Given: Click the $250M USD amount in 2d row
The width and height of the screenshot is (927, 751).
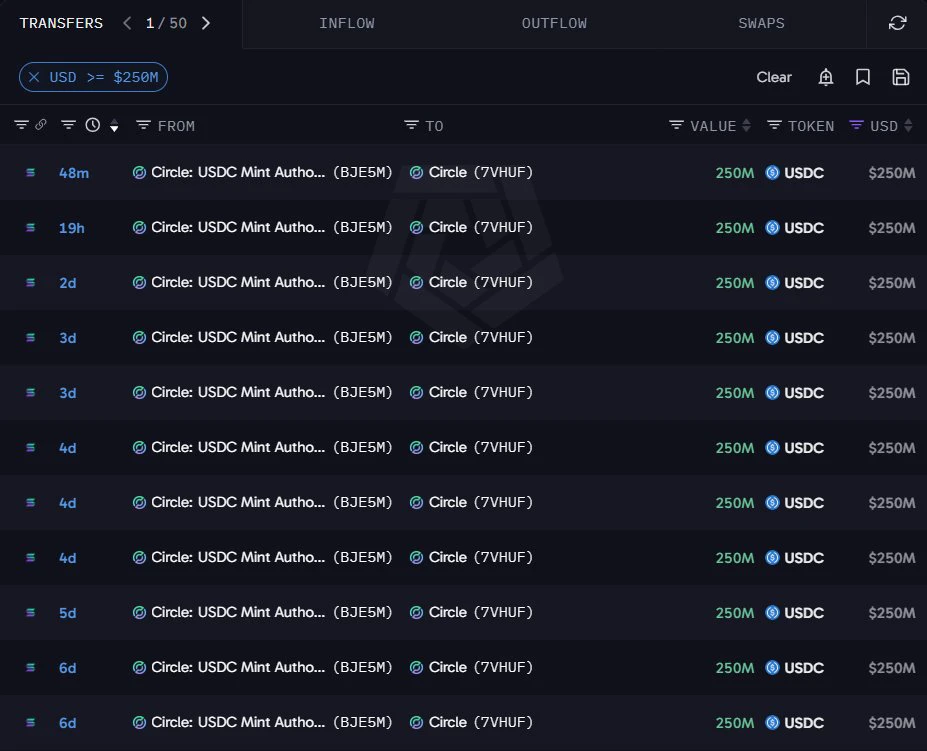Looking at the screenshot, I should [892, 283].
